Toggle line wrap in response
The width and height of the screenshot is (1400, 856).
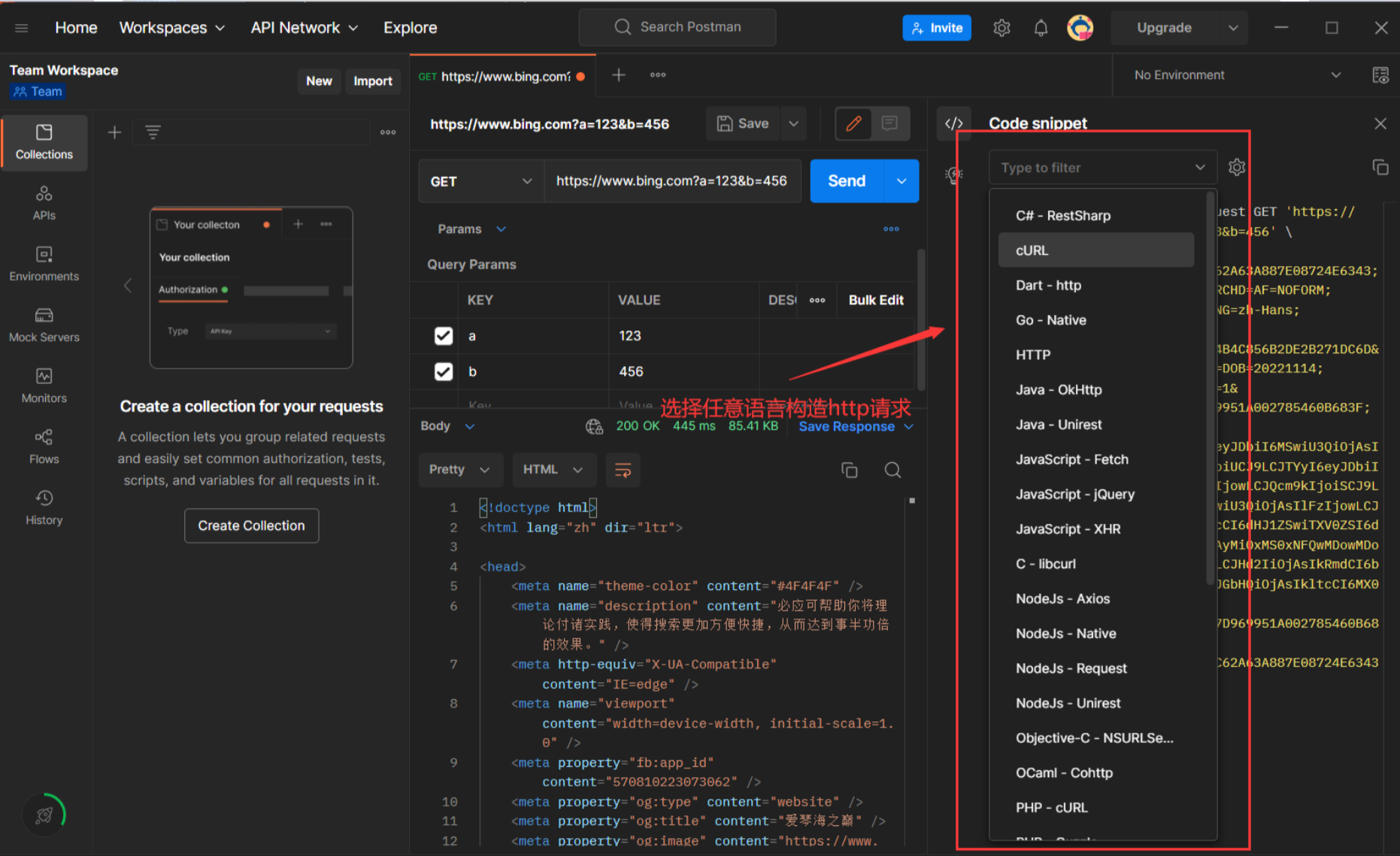623,470
